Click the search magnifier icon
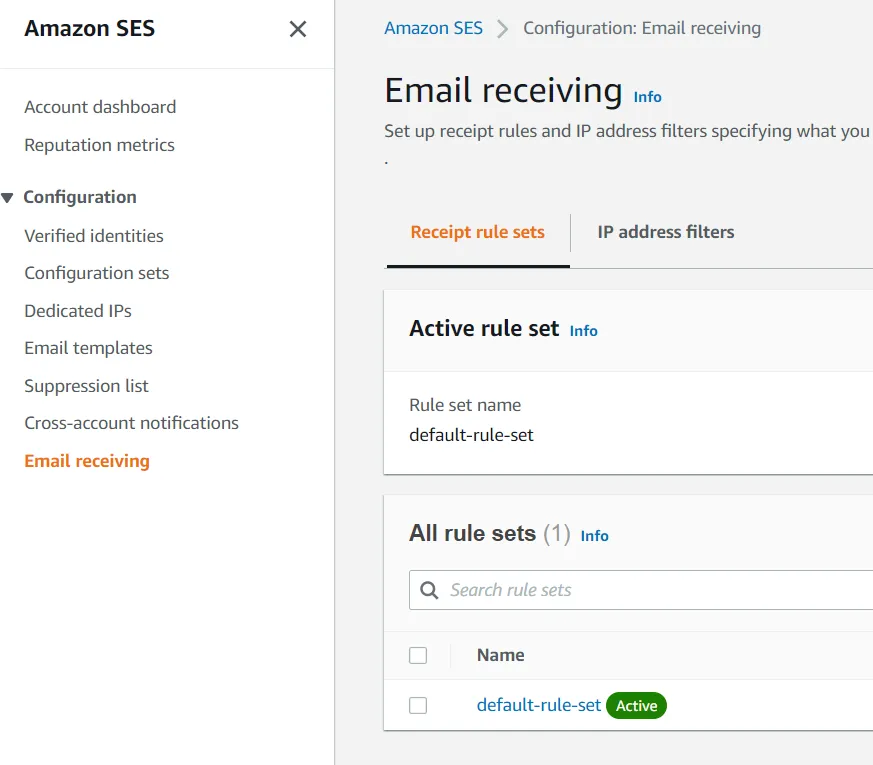873x765 pixels. 429,590
